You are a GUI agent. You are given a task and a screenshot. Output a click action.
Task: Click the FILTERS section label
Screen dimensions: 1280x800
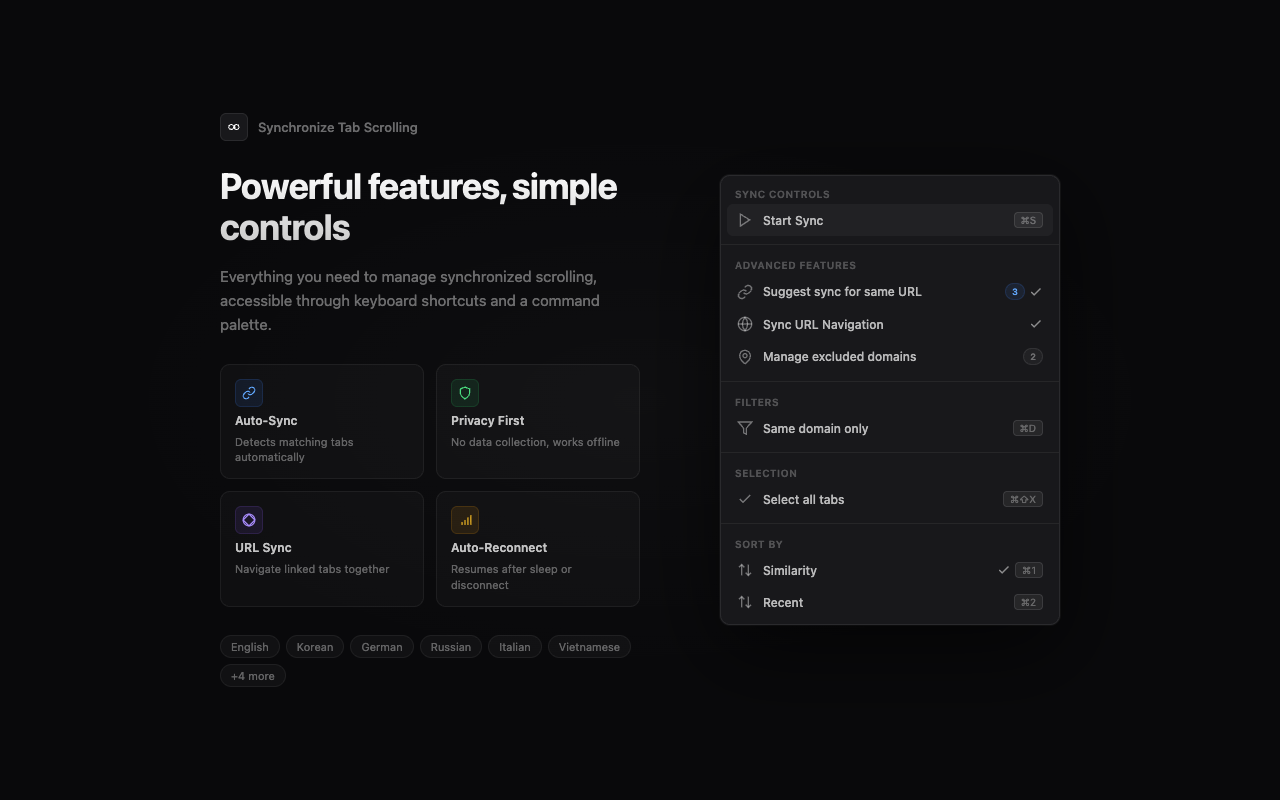point(757,402)
